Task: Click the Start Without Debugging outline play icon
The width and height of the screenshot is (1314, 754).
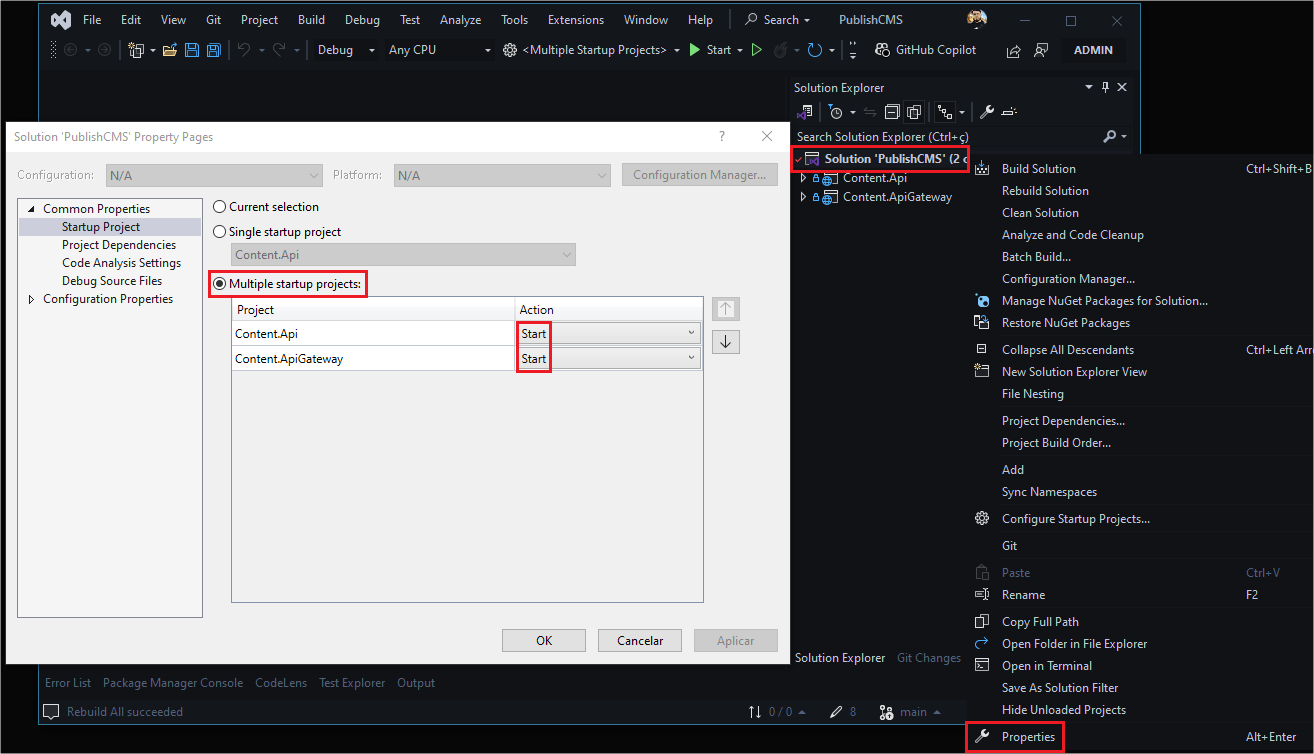Action: click(757, 50)
